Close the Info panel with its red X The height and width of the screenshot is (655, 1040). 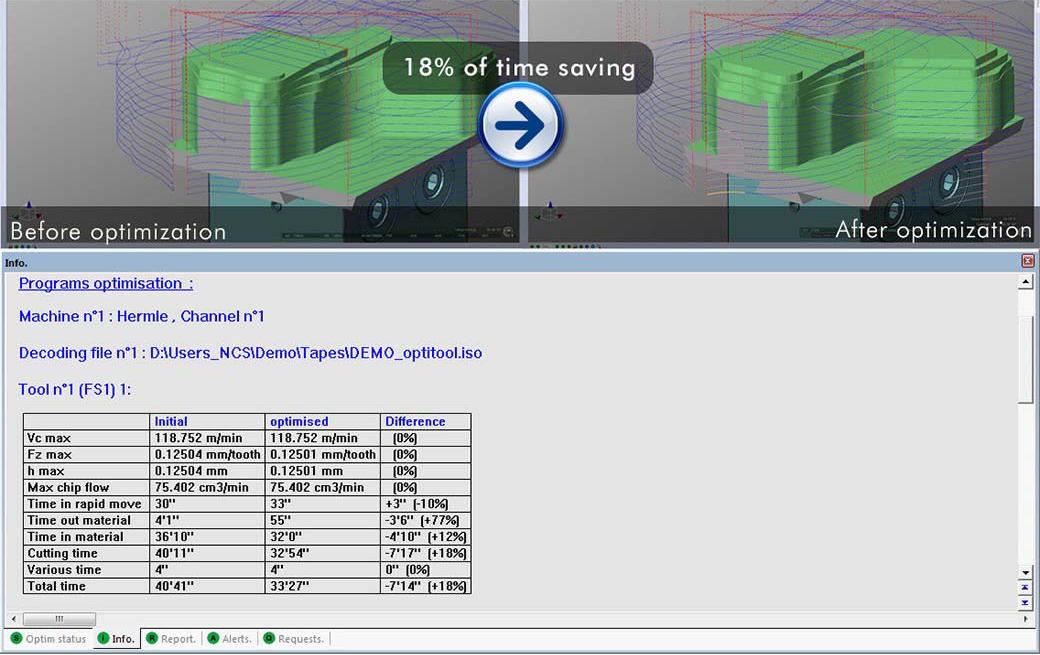pos(1029,261)
